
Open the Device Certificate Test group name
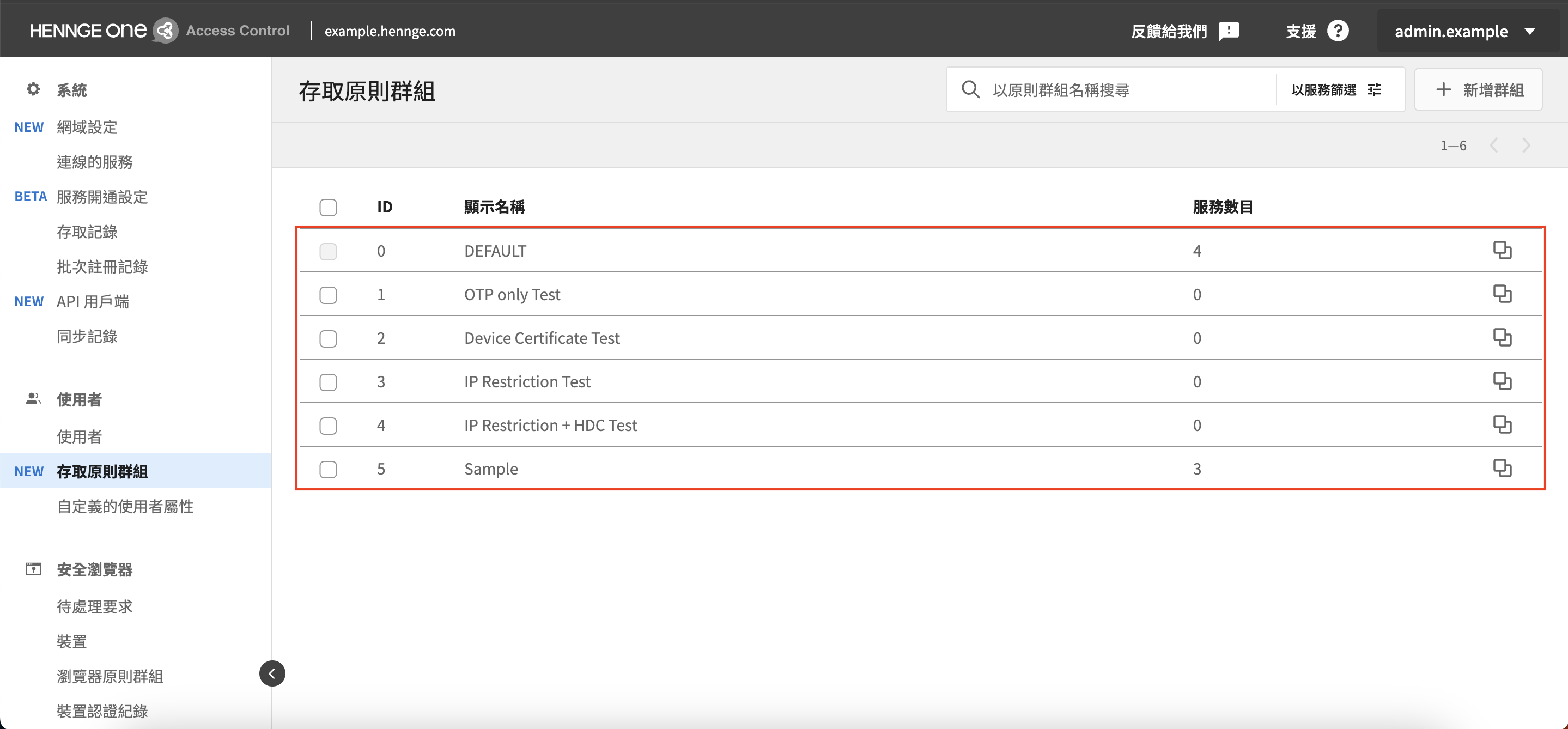542,338
